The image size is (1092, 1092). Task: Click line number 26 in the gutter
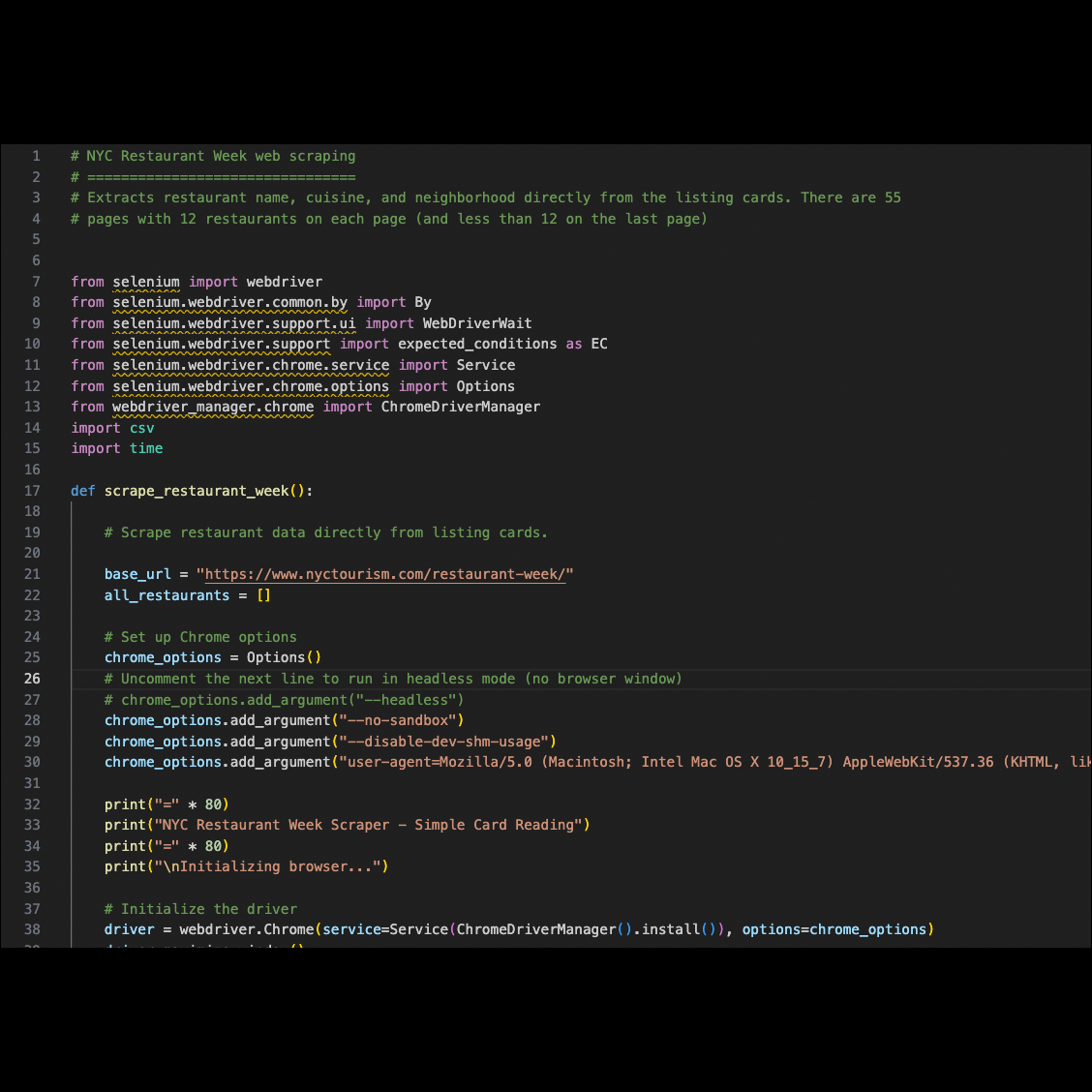(32, 679)
